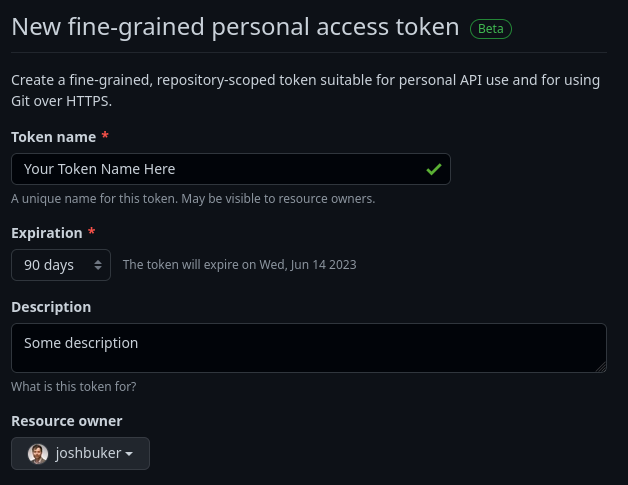Screen dimensions: 628x485
Task: Click the red asterisk next to Token name
Action: (105, 136)
